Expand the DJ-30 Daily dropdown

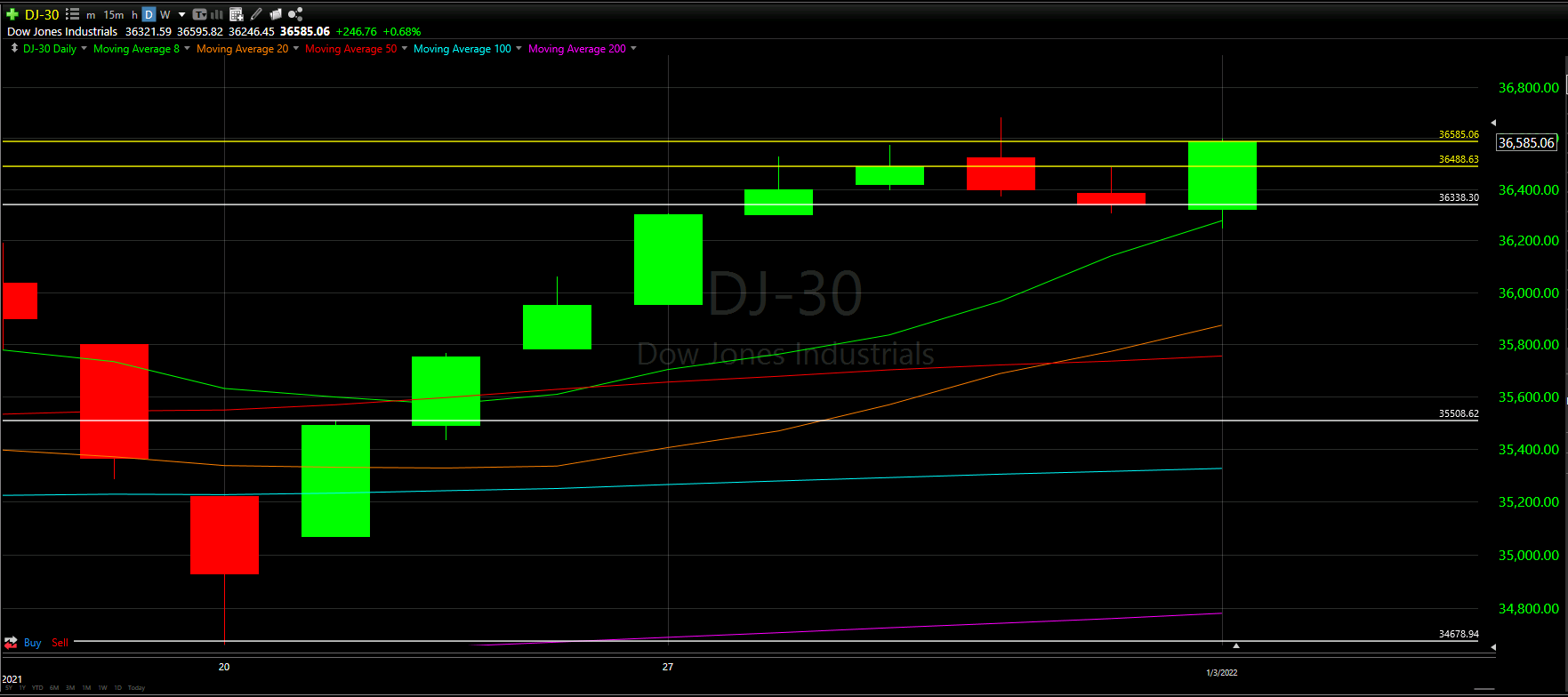[84, 48]
